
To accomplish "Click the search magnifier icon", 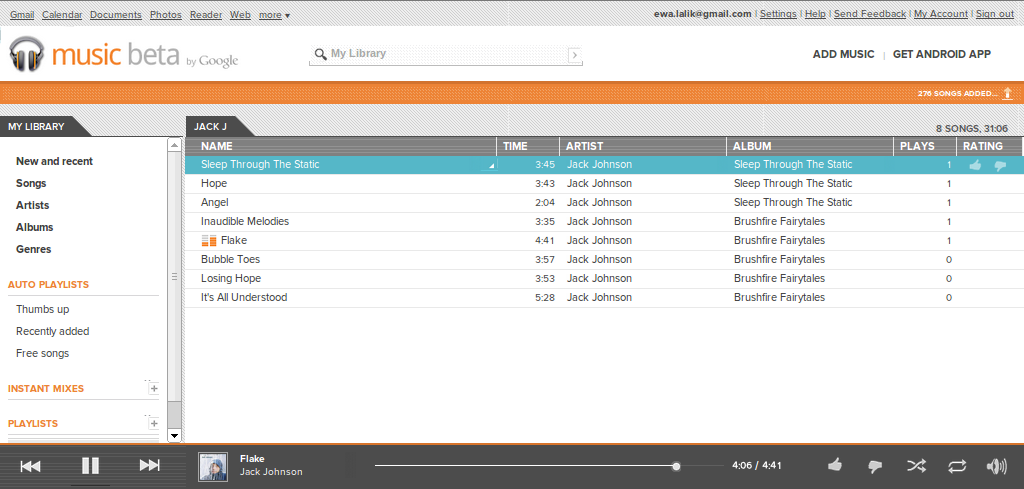I will point(320,54).
